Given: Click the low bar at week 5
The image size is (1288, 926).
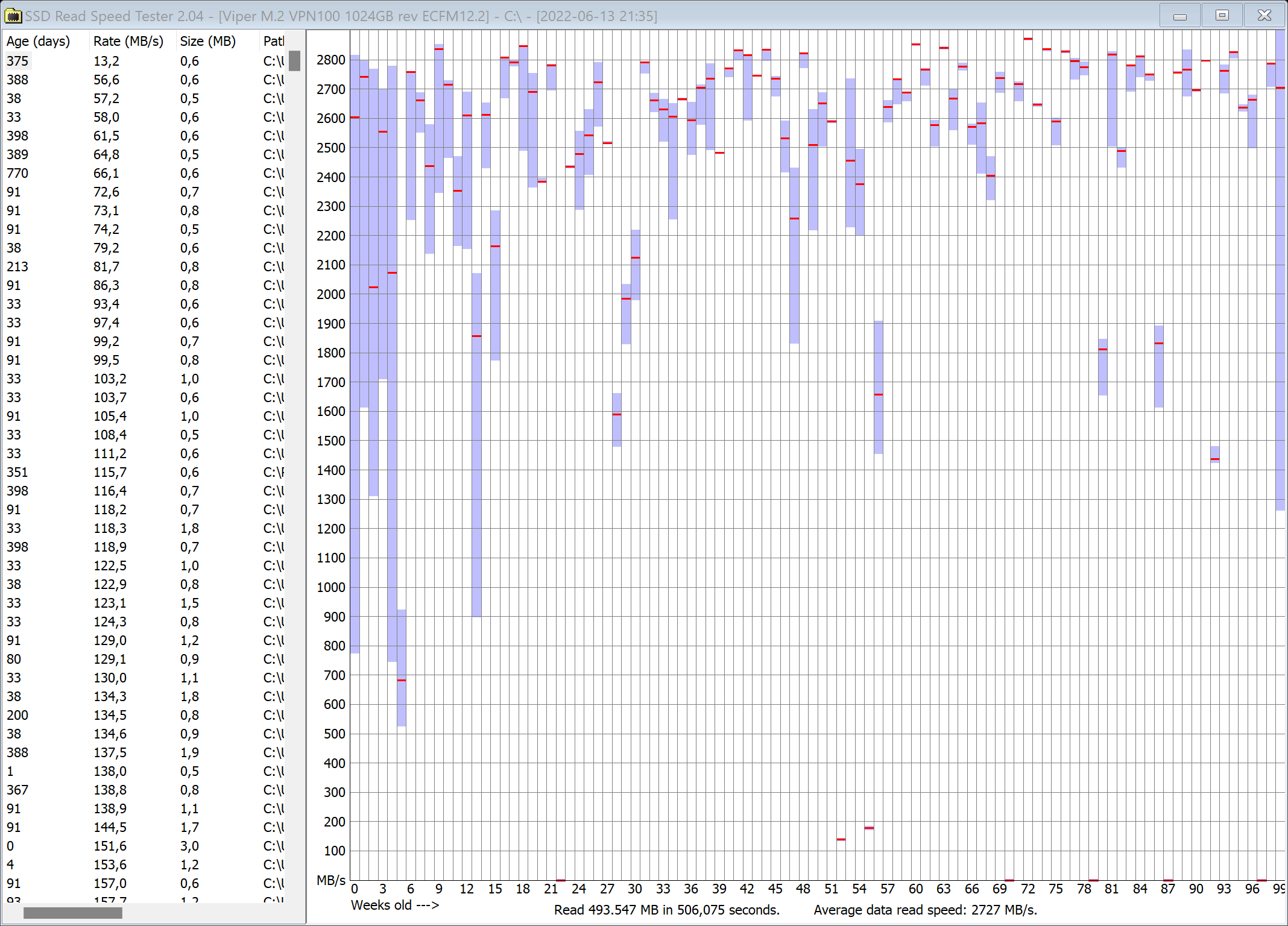Looking at the screenshot, I should (x=402, y=669).
